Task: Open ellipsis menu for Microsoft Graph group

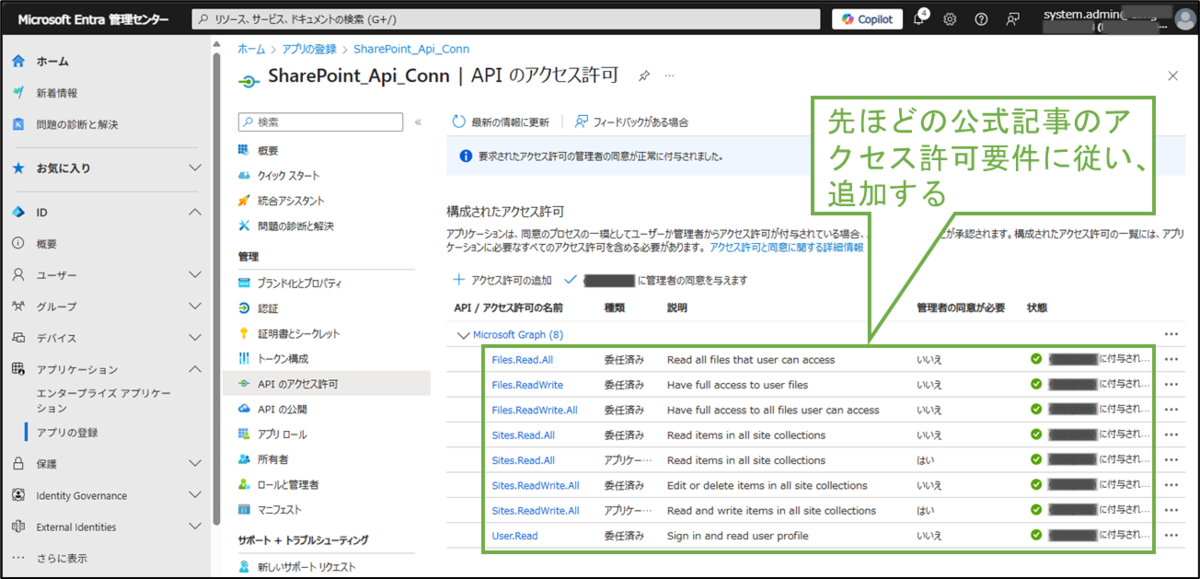Action: 1172,335
